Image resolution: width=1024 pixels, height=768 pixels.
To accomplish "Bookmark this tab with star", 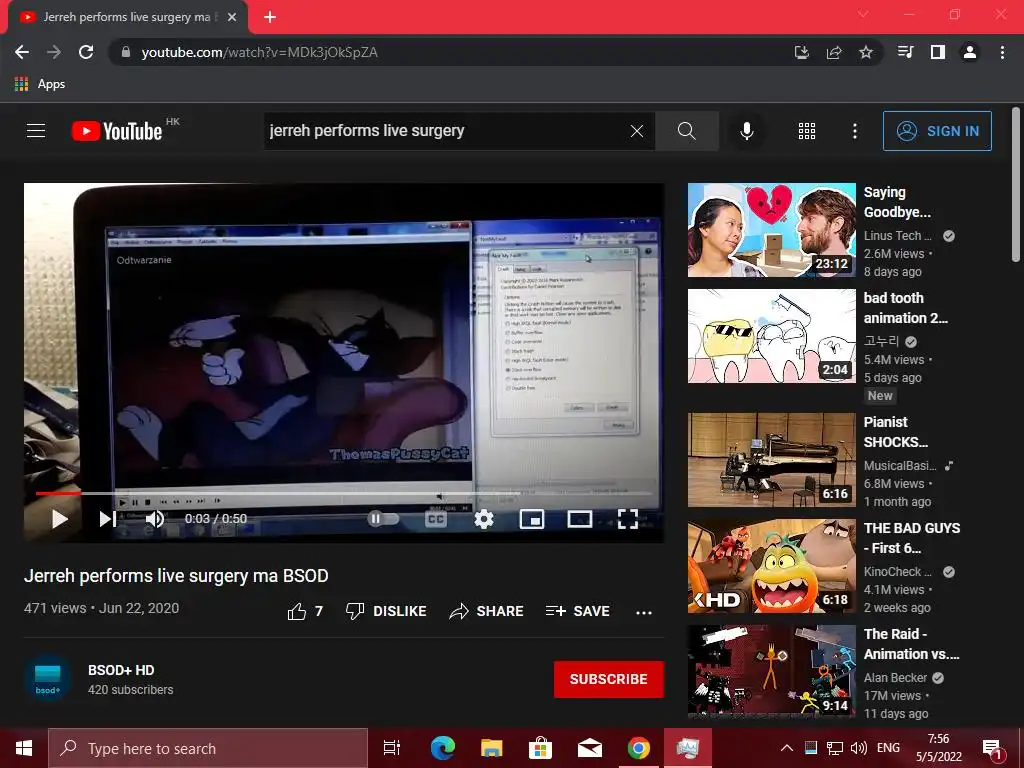I will tap(865, 52).
